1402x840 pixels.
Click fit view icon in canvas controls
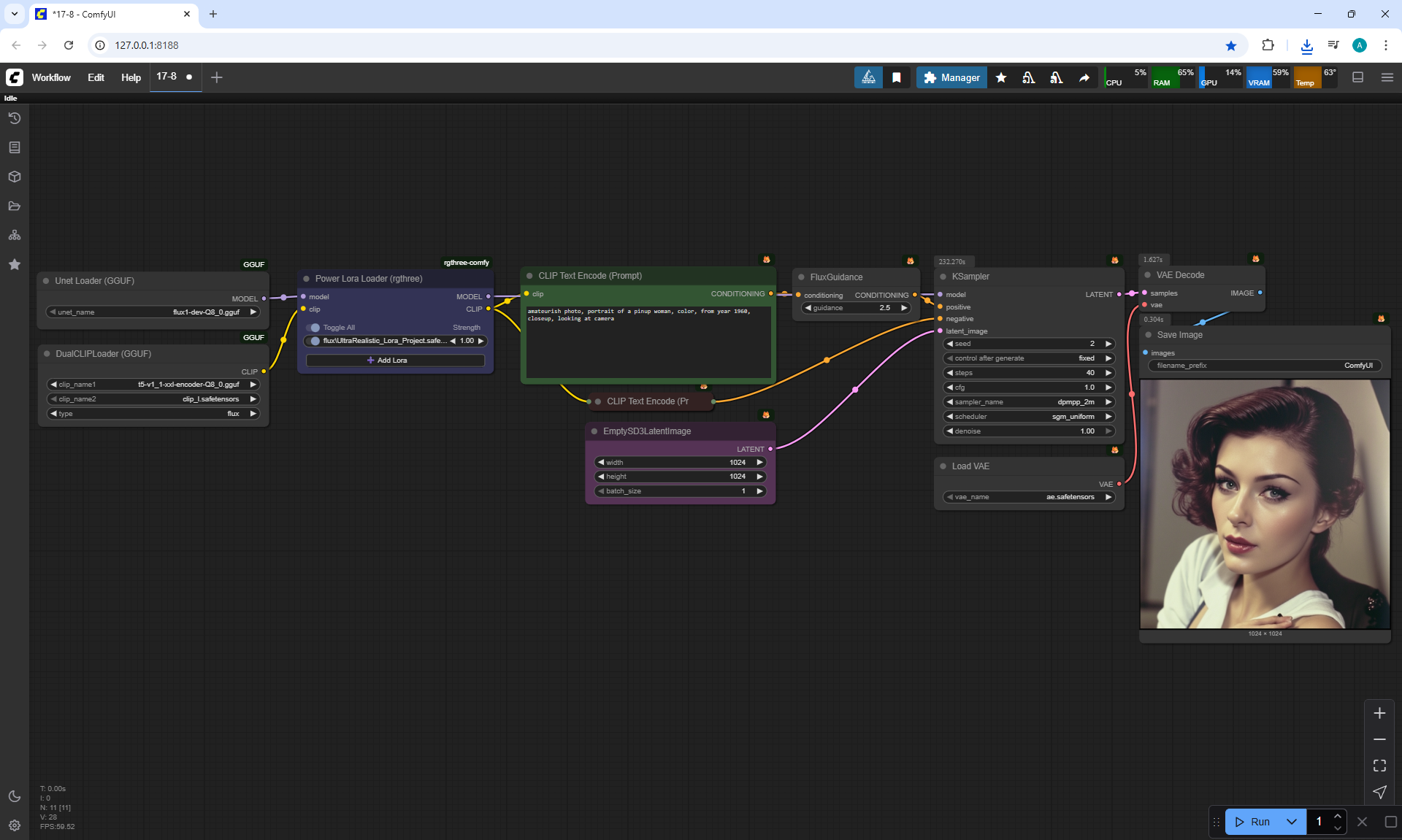click(1379, 766)
